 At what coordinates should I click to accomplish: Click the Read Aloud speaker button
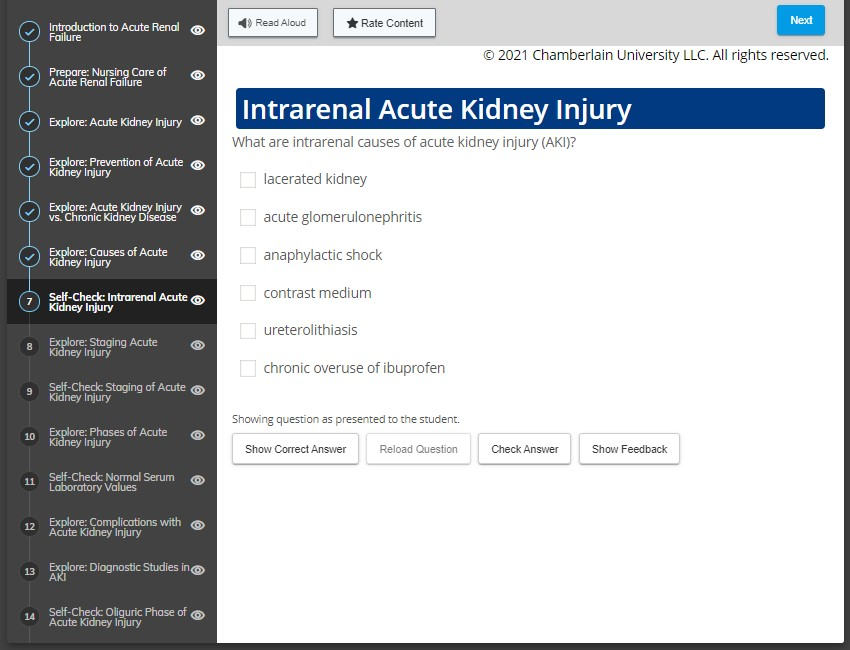(x=273, y=23)
